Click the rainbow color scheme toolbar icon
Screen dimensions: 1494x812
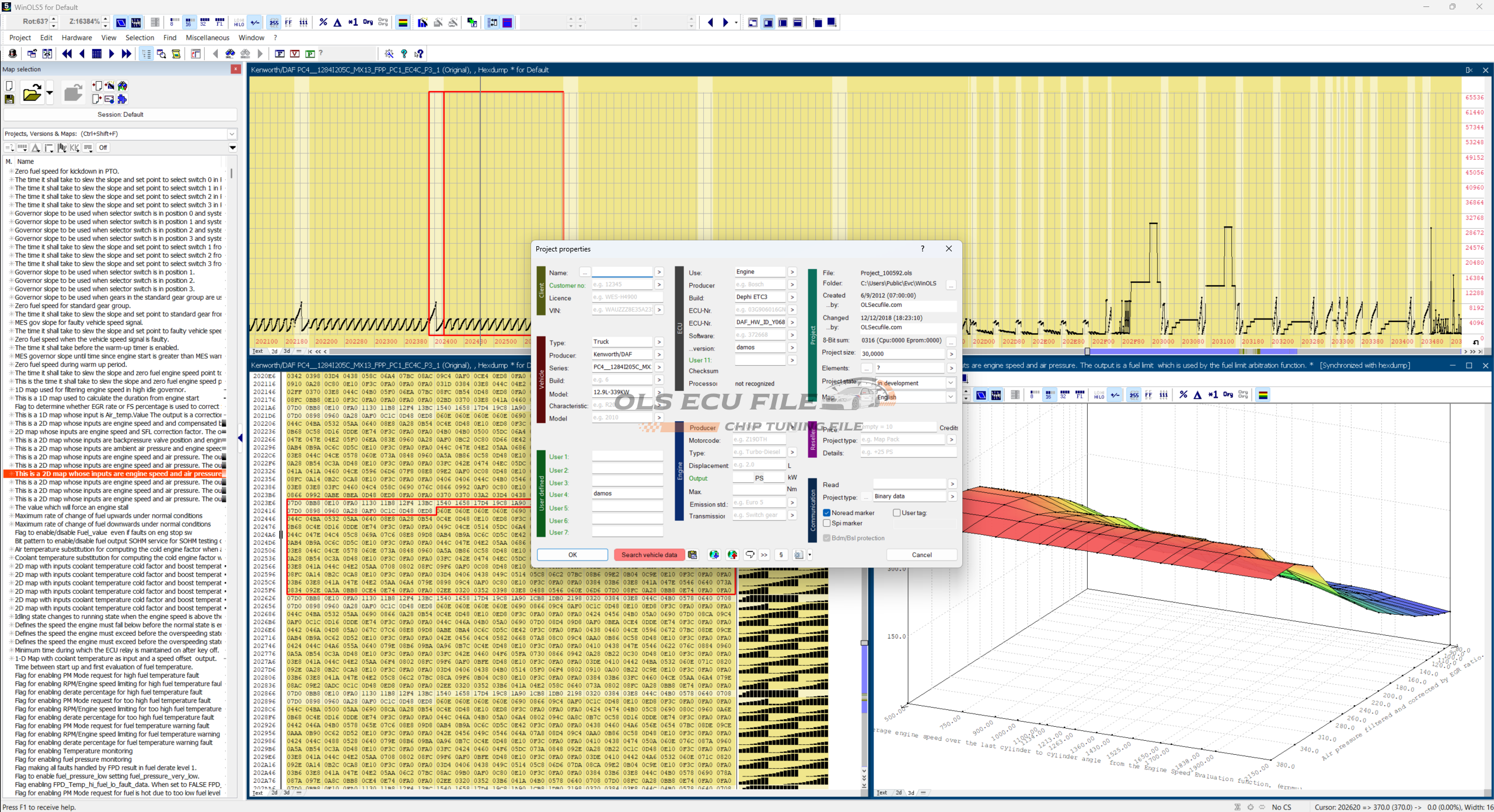tap(403, 23)
